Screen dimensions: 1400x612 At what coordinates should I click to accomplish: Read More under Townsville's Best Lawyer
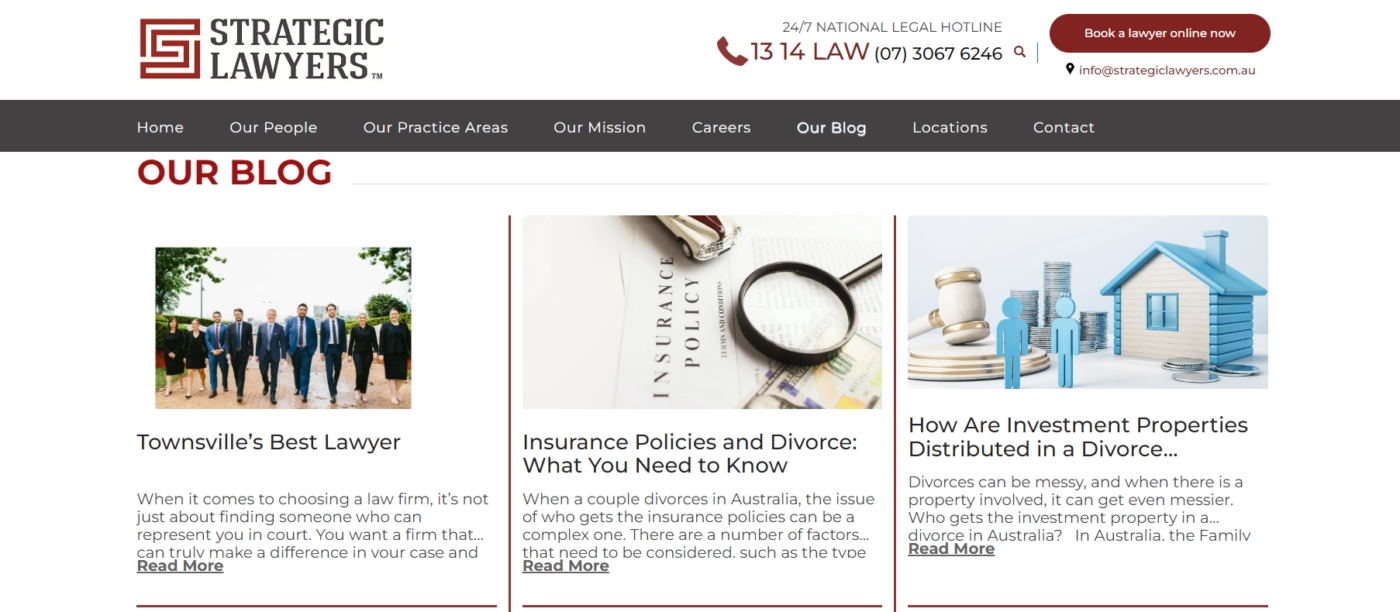pyautogui.click(x=180, y=566)
